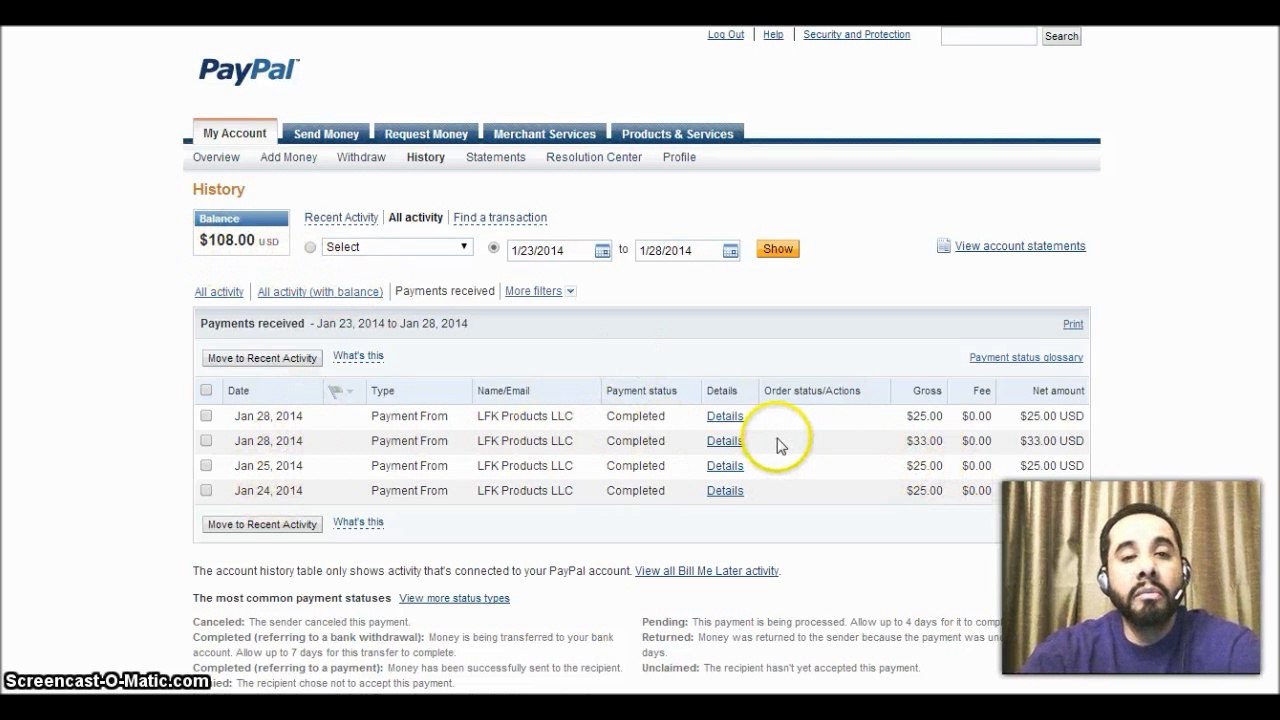
Task: Open the Products & Services tab
Action: 677,134
